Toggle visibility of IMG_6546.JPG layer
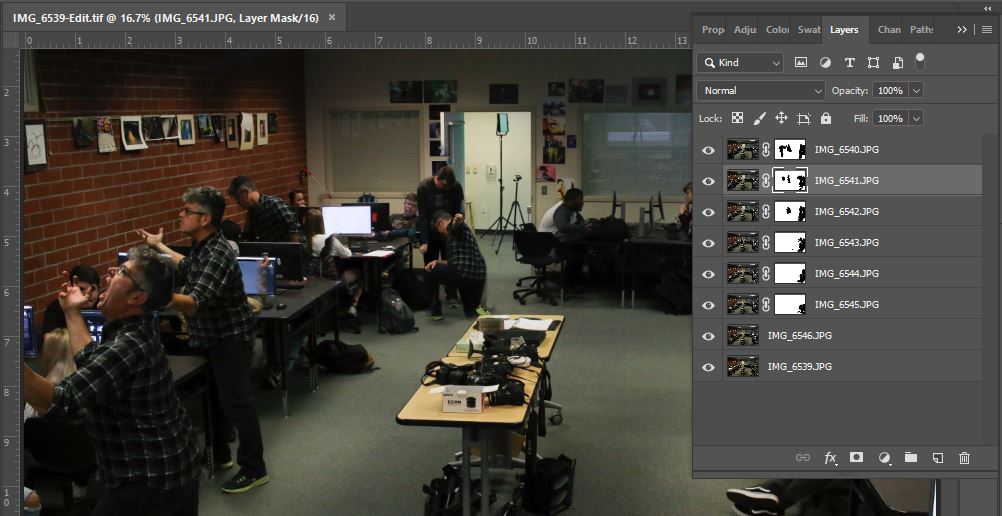The height and width of the screenshot is (516, 1002). coord(709,336)
